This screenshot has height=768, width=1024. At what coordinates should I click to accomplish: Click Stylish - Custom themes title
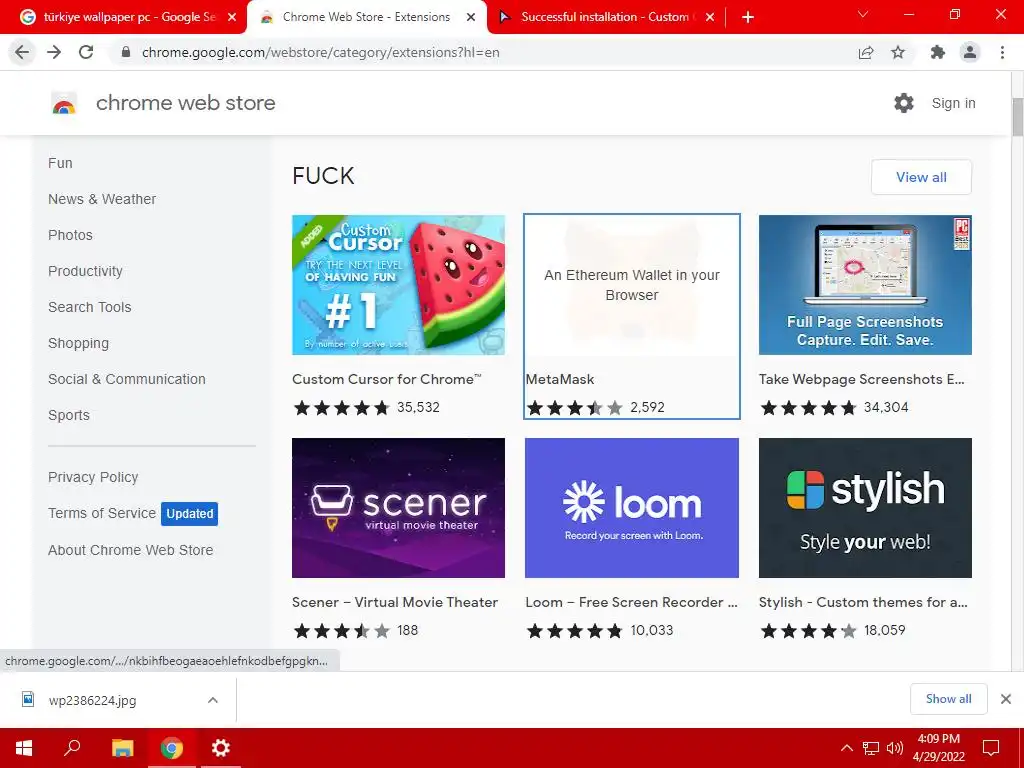point(863,602)
